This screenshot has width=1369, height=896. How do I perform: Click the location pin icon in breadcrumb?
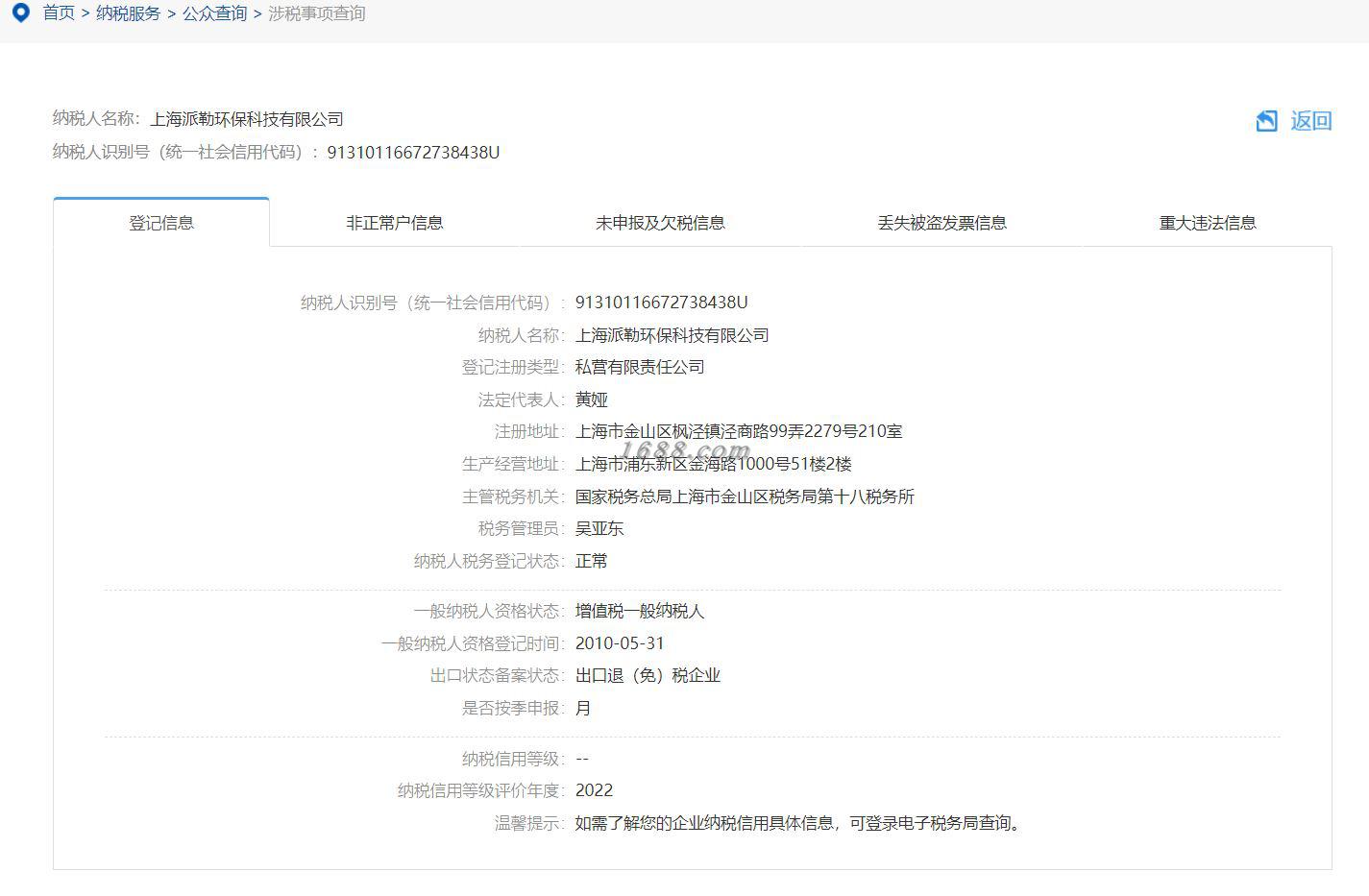click(21, 13)
